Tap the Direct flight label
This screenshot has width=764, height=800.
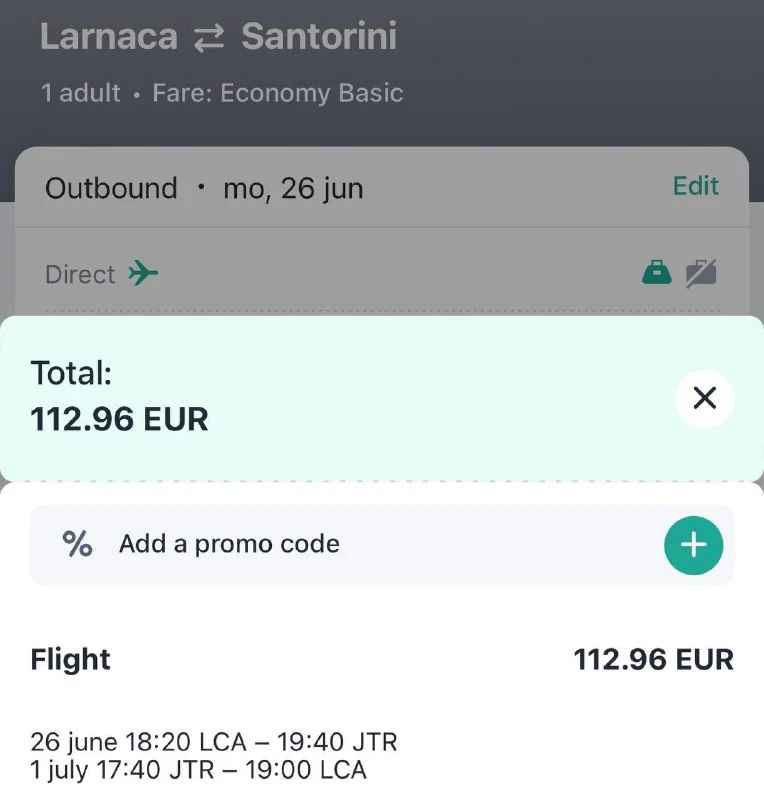(x=80, y=274)
